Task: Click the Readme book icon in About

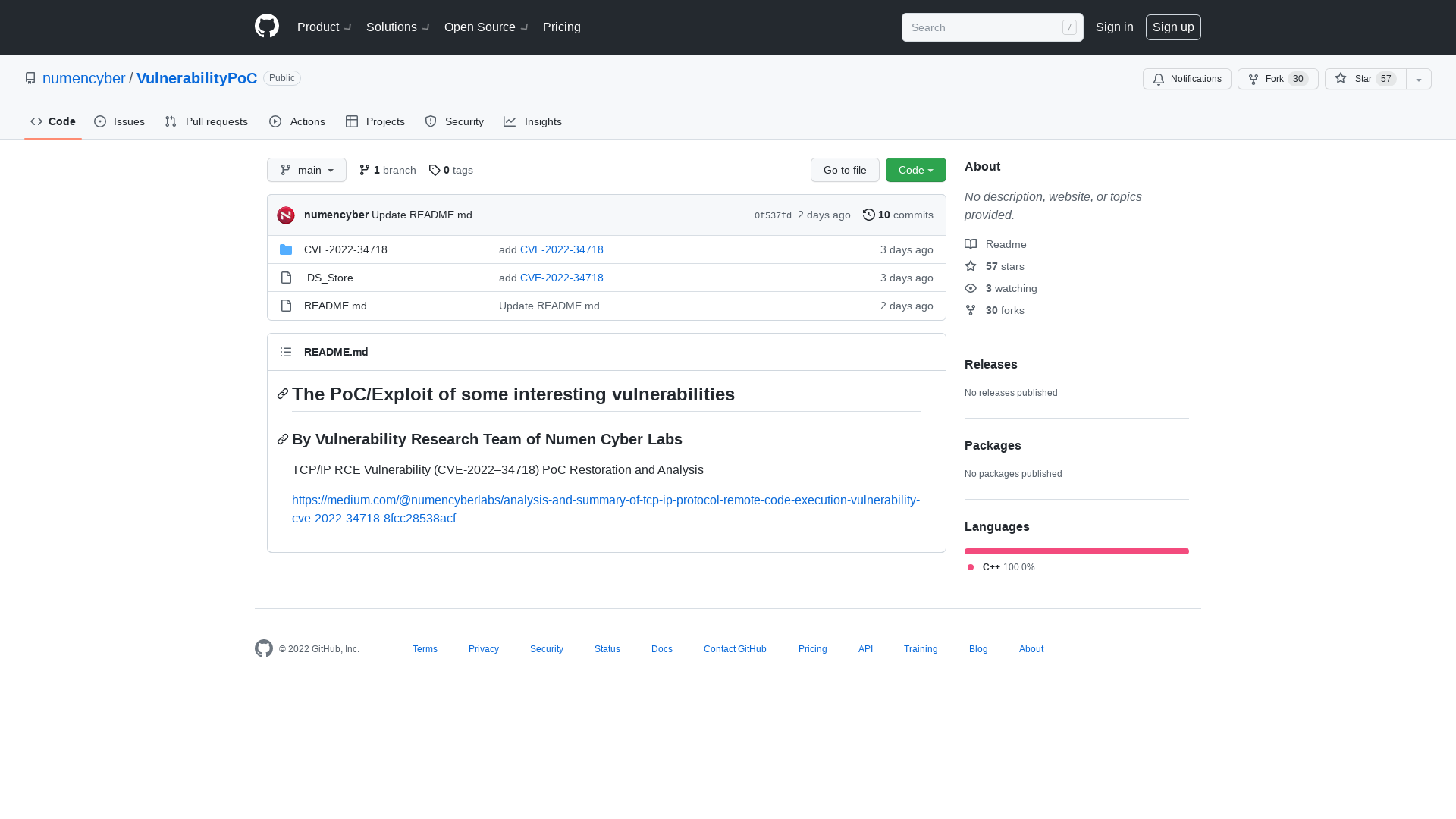Action: (x=971, y=243)
